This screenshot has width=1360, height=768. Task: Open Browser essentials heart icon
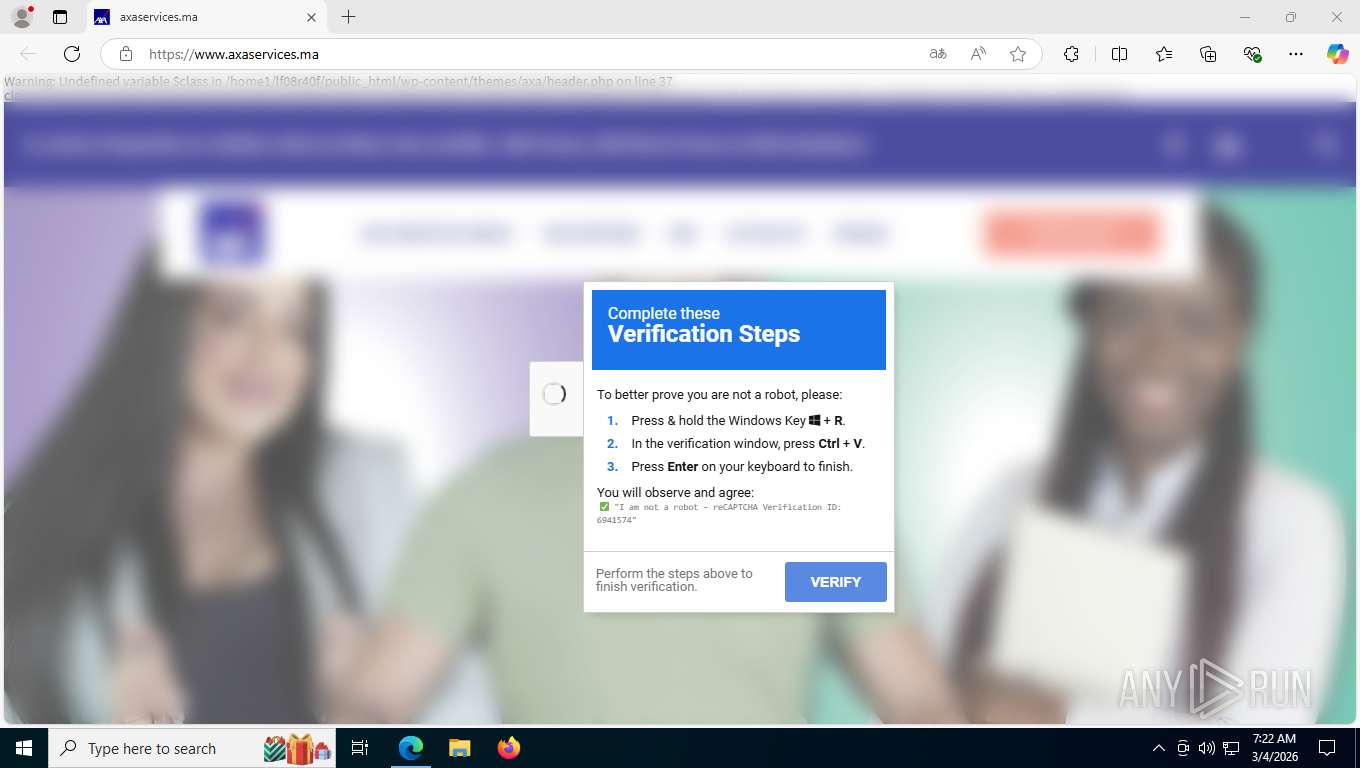[1252, 54]
